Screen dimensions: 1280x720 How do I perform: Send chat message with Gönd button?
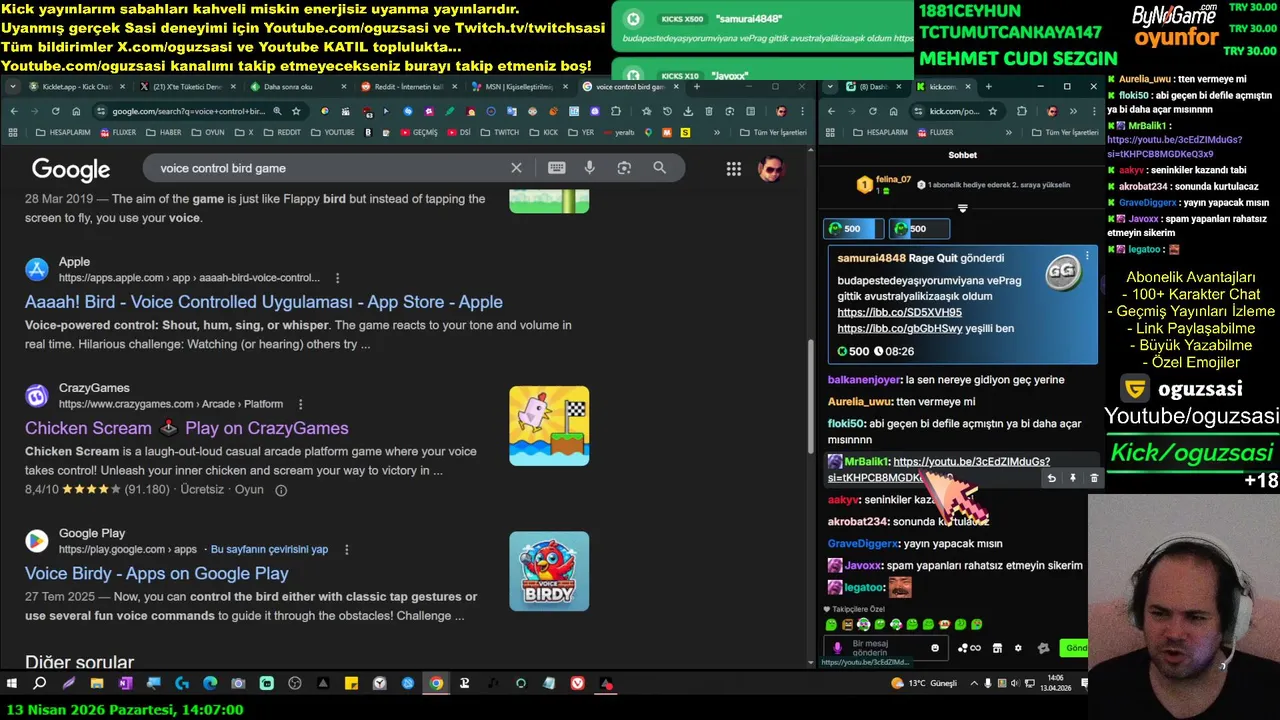(x=1075, y=648)
